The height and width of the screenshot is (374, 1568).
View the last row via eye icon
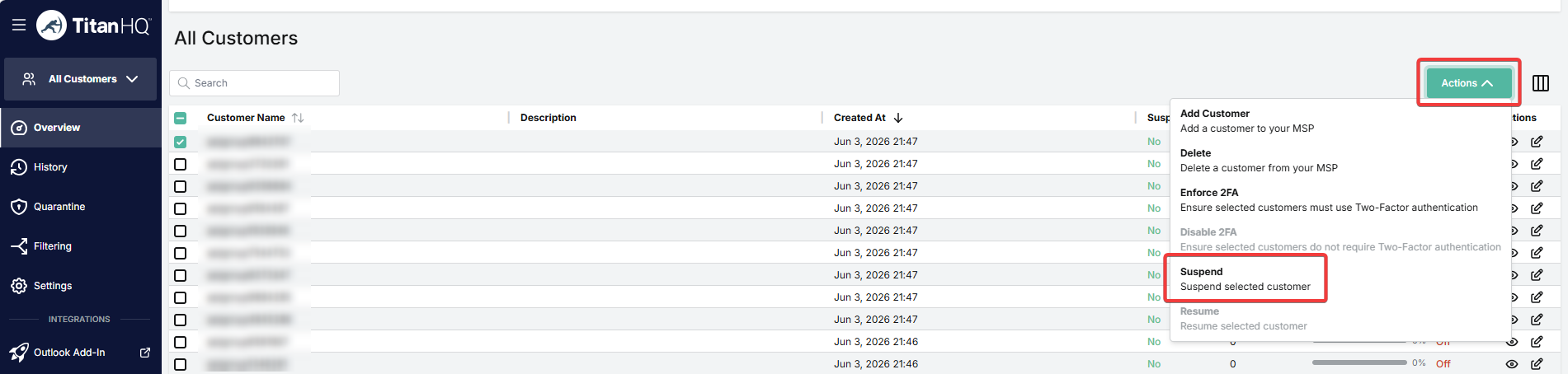(1512, 364)
